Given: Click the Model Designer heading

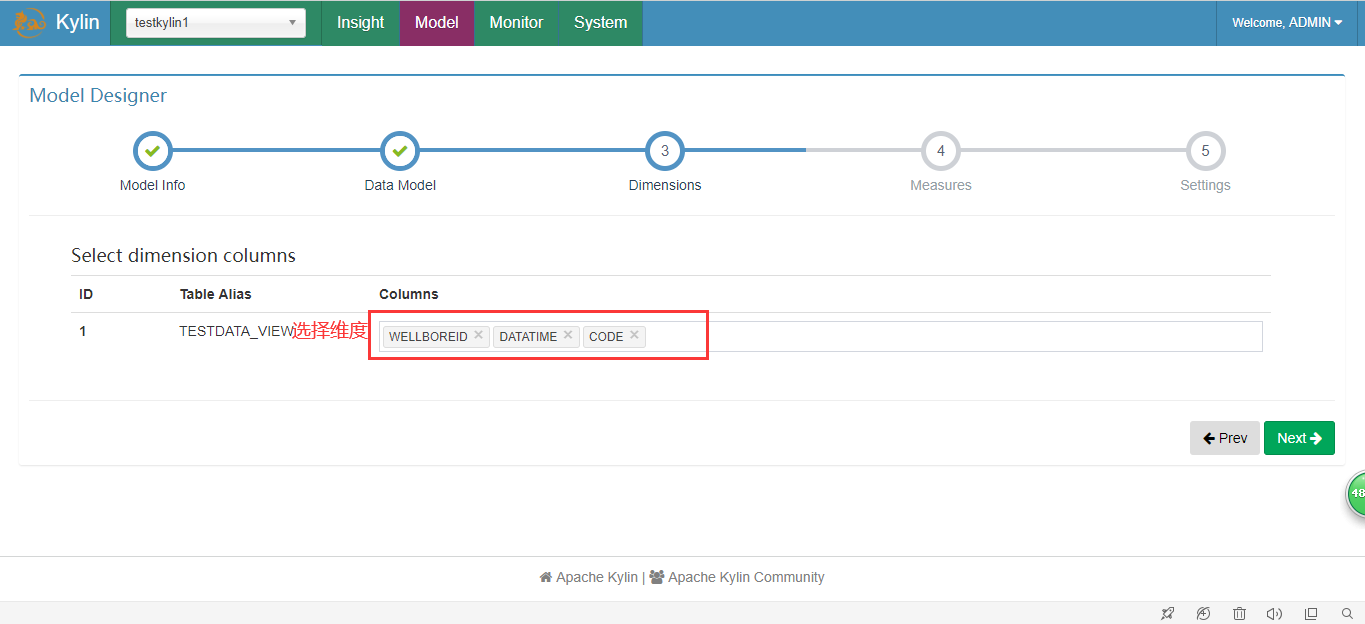Looking at the screenshot, I should tap(98, 96).
